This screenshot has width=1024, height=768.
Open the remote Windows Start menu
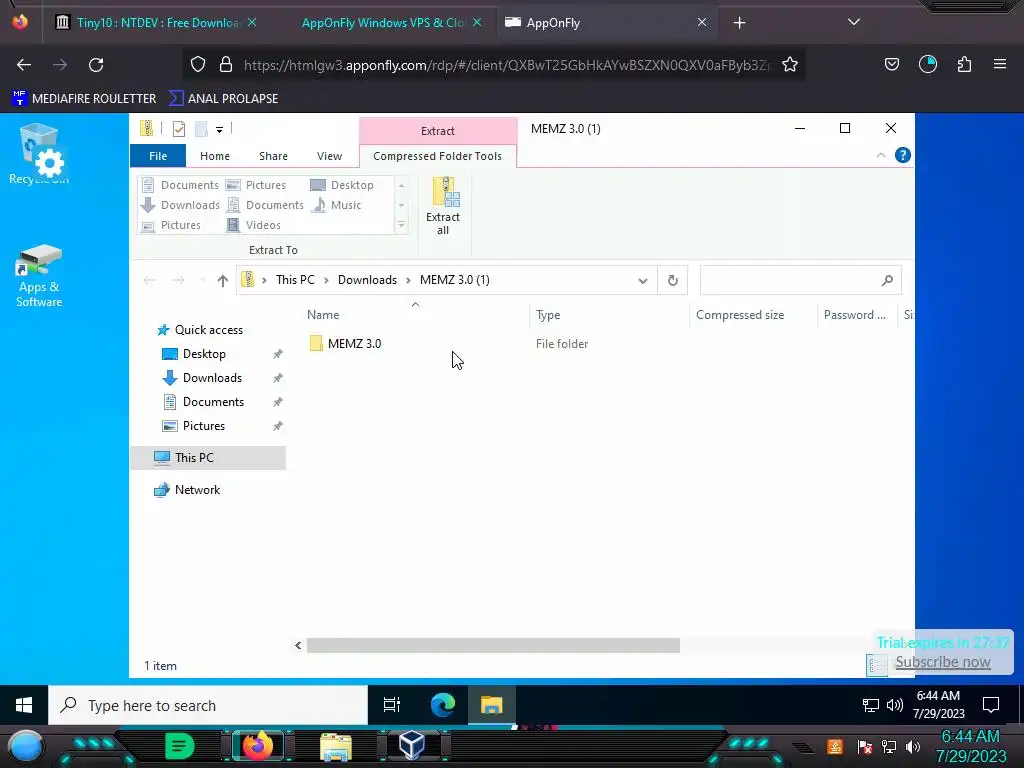pos(24,705)
